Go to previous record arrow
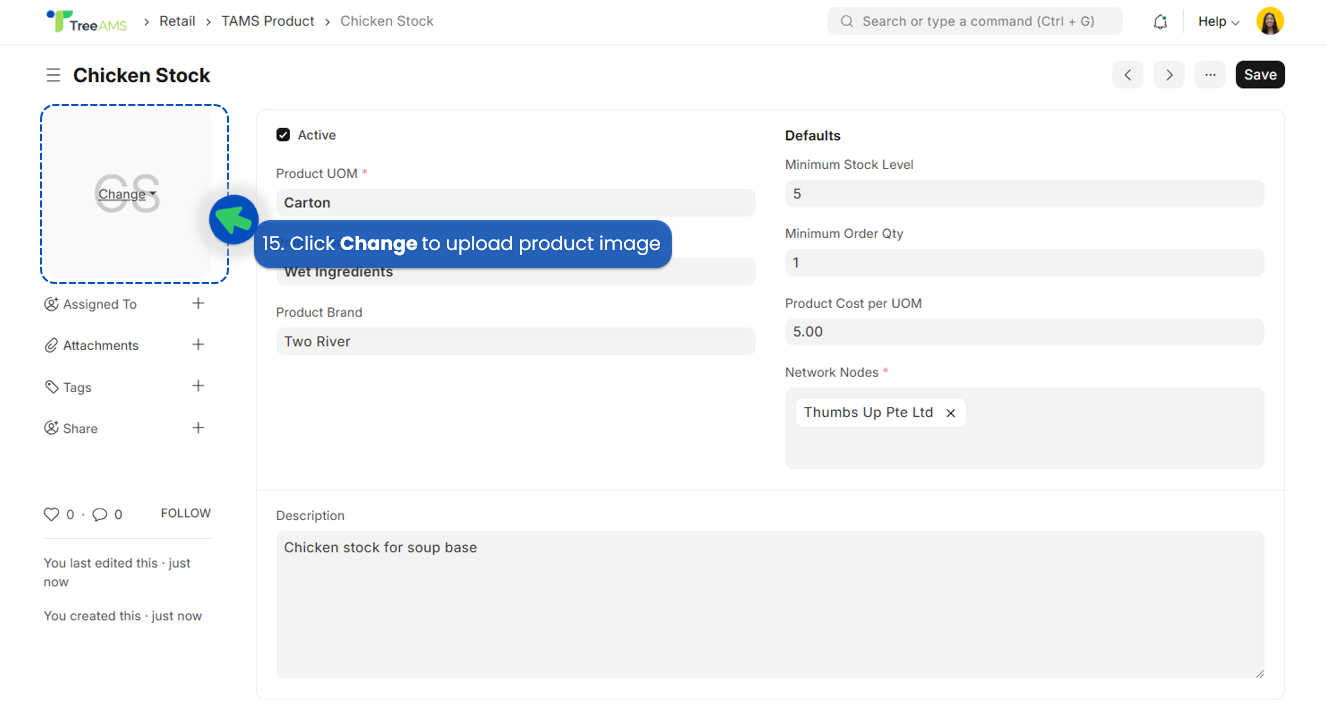1327x712 pixels. 1127,75
